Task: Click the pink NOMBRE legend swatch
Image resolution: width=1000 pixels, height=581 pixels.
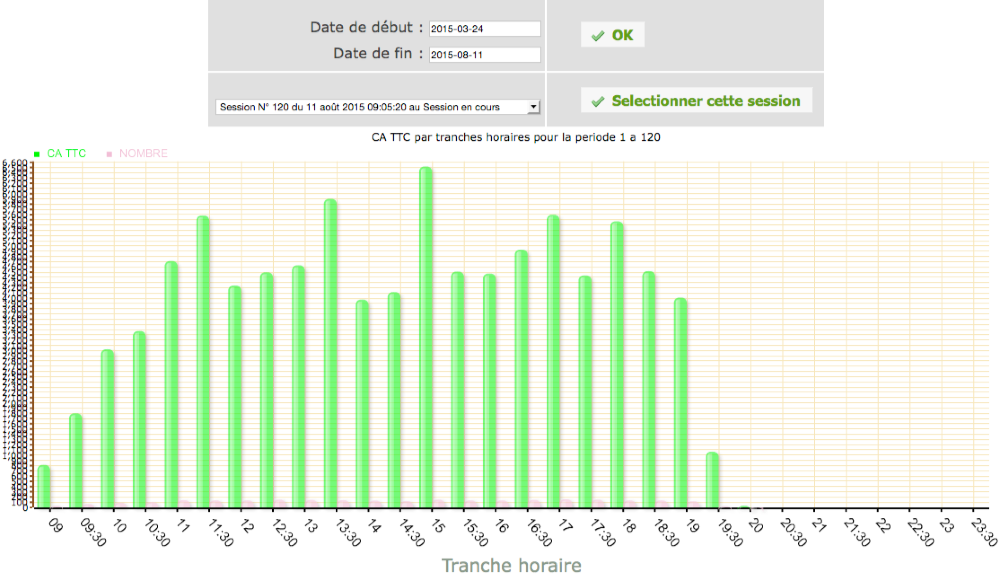Action: (109, 154)
